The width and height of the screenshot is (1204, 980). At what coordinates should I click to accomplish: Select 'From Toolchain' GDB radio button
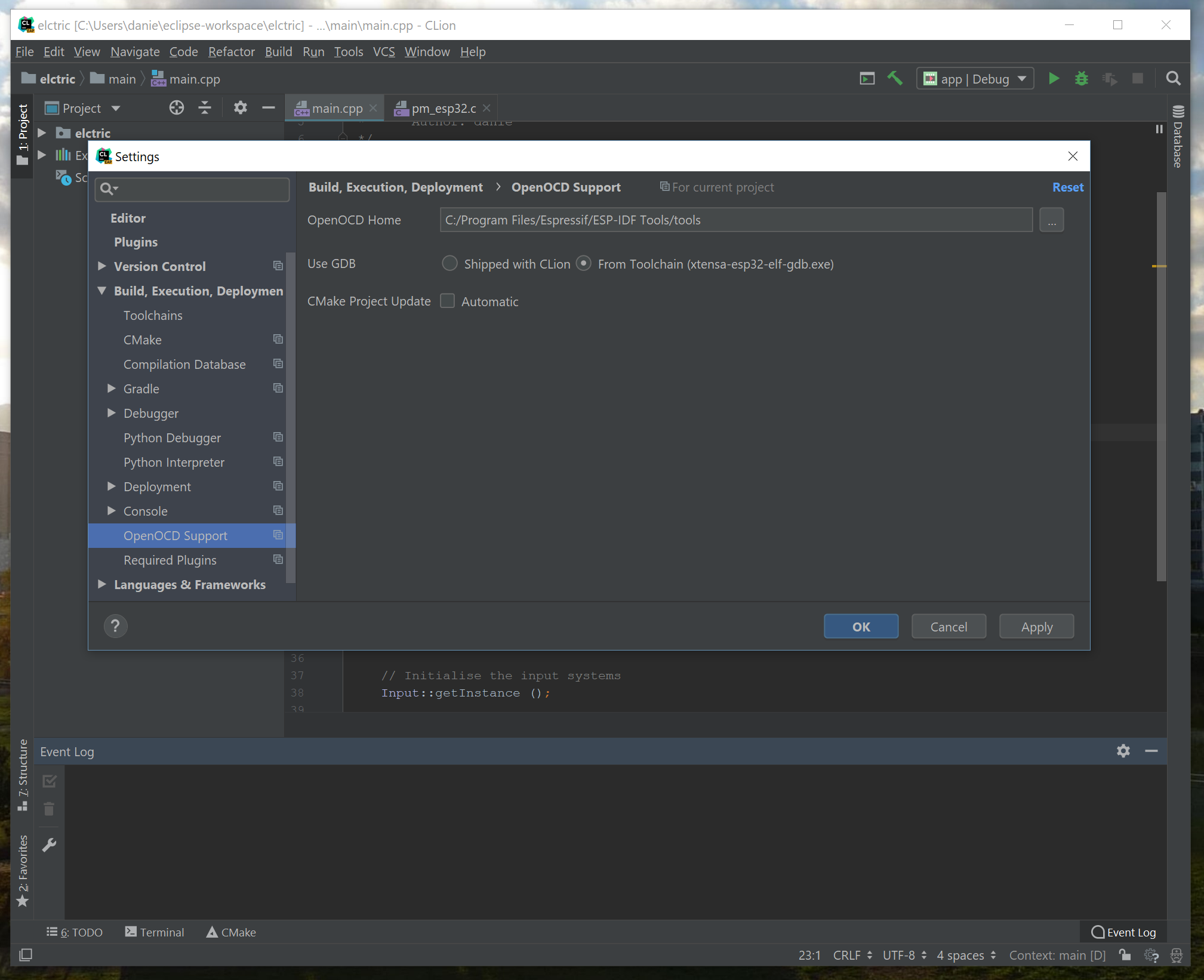[584, 263]
